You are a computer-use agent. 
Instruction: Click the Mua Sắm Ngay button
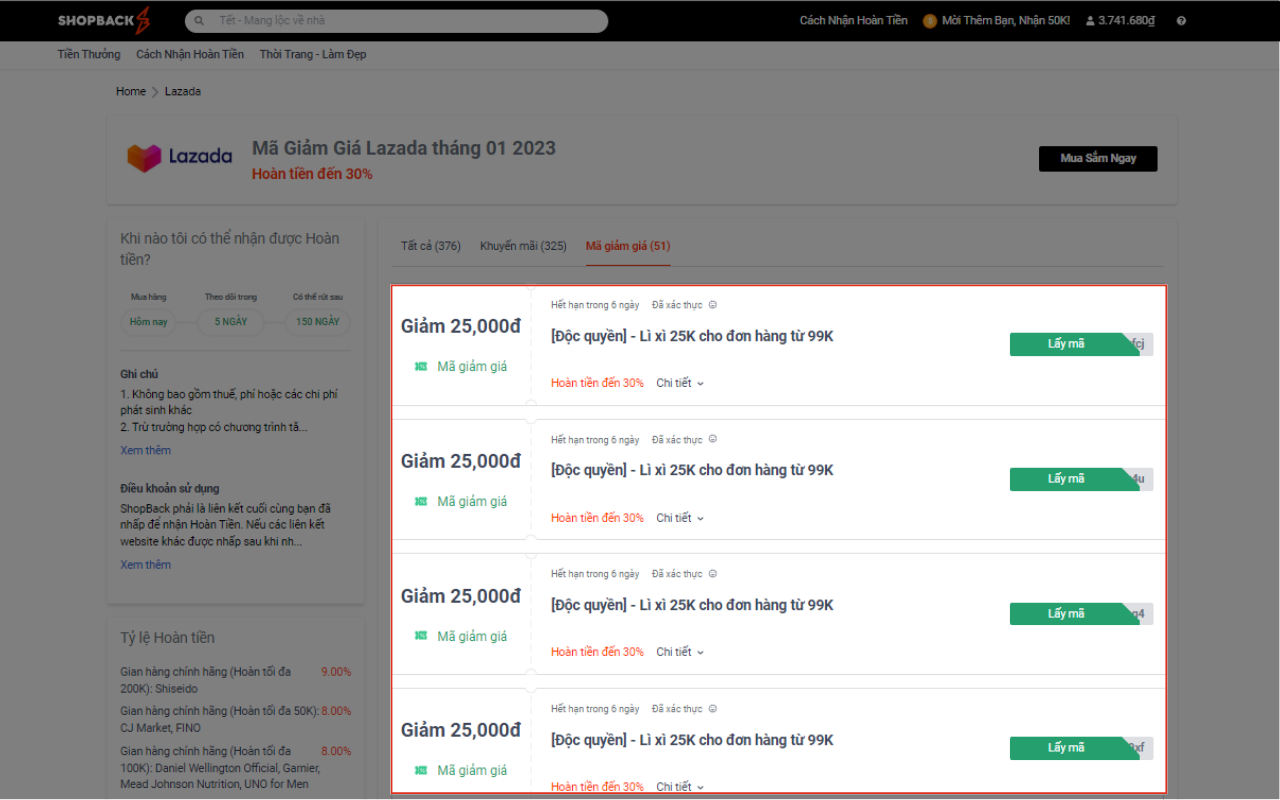click(1098, 159)
